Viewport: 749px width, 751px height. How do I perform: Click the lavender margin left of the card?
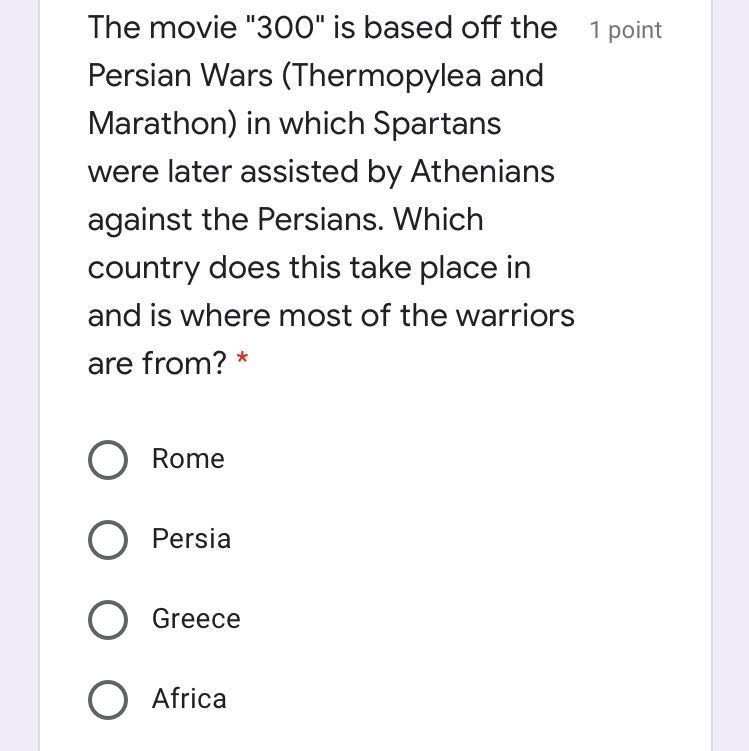point(18,400)
